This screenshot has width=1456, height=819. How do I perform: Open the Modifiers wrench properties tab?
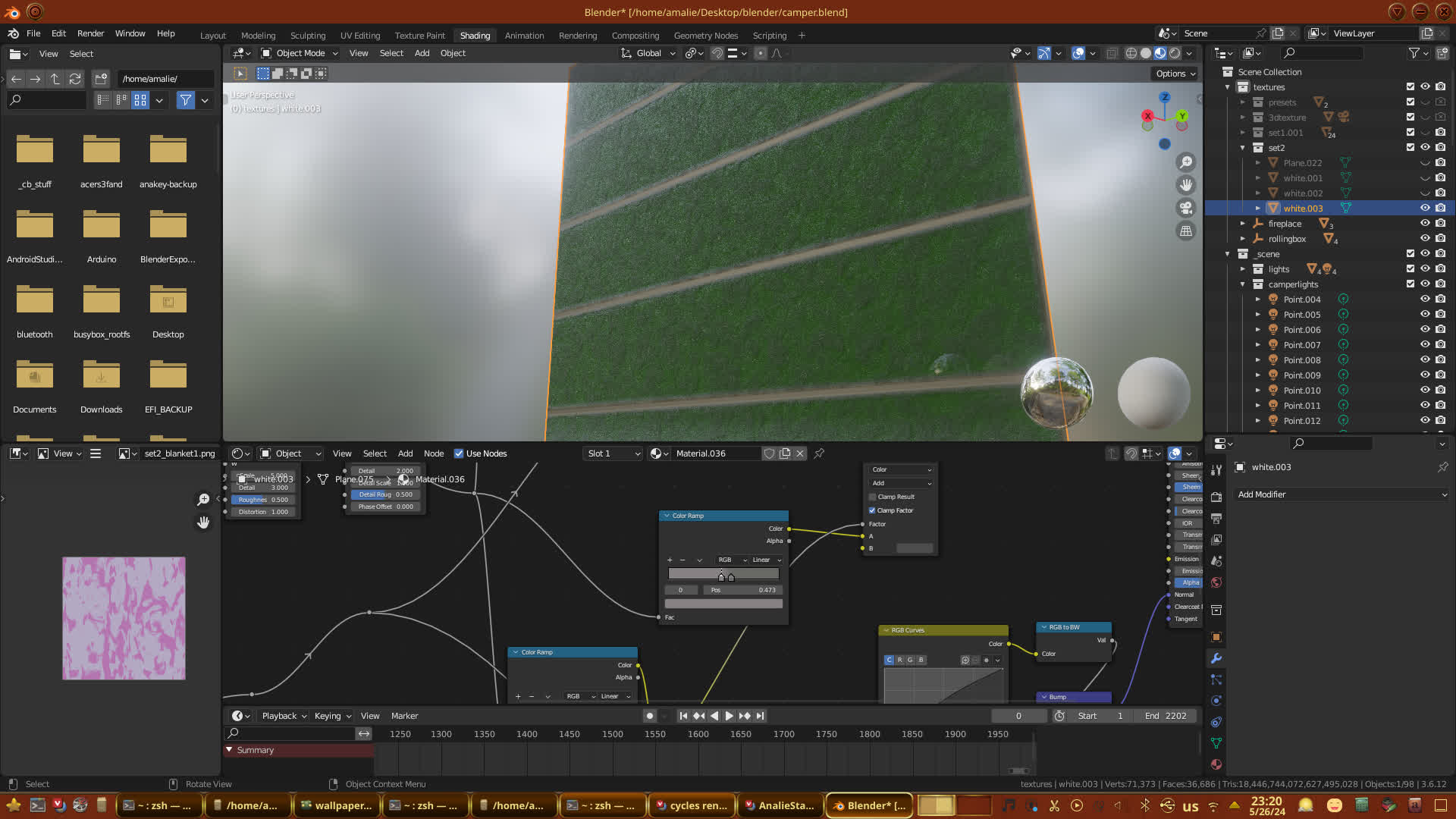[x=1216, y=658]
